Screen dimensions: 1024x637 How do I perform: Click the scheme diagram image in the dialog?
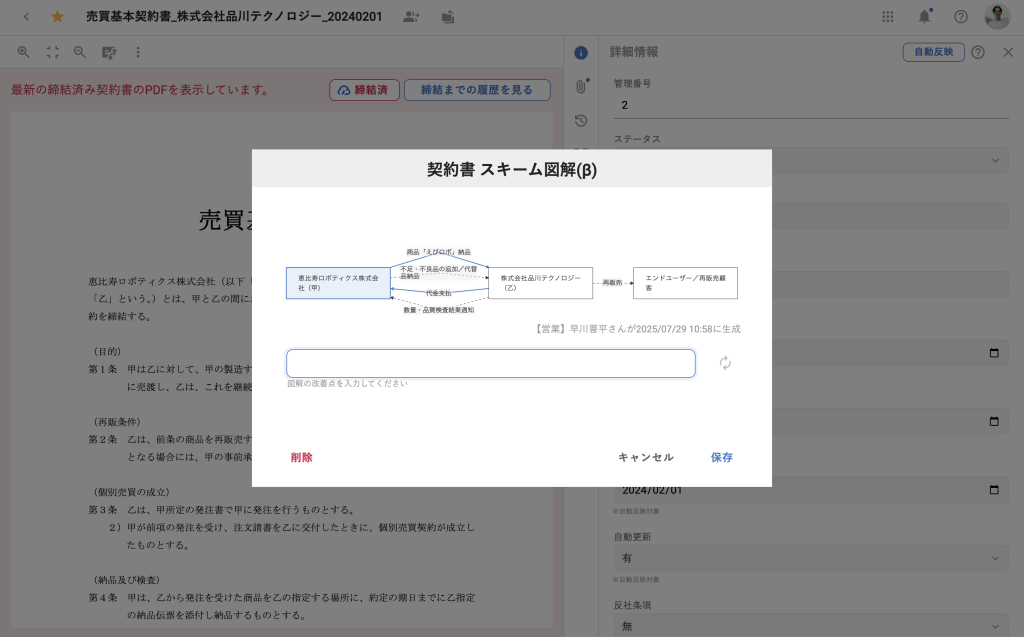(x=512, y=281)
